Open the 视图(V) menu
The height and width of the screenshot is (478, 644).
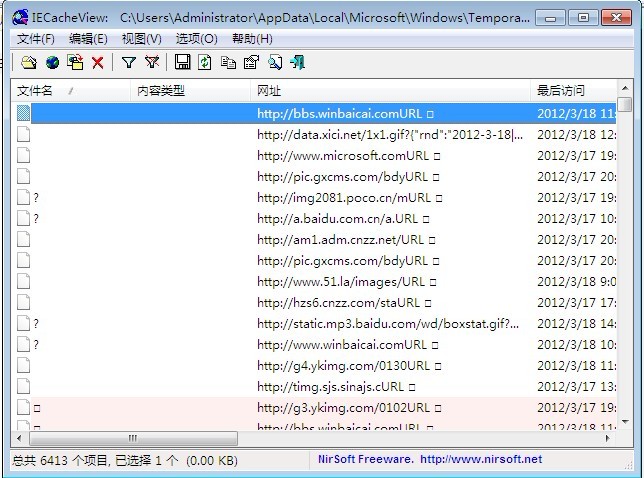click(x=141, y=38)
